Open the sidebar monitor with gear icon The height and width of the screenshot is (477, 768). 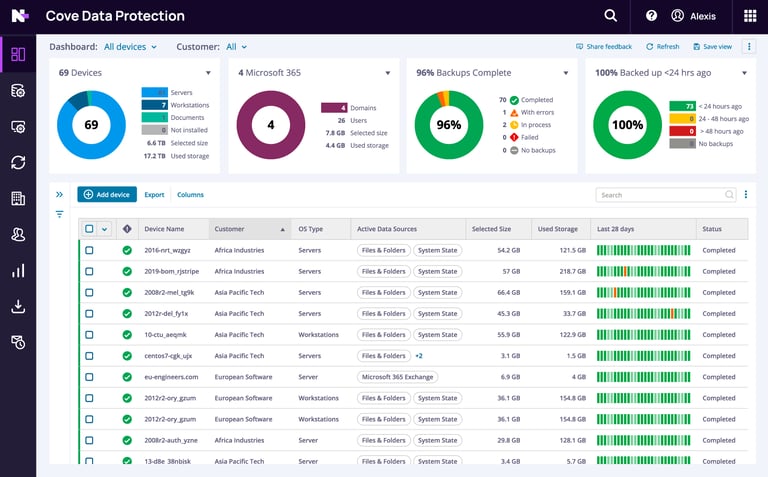click(x=18, y=127)
